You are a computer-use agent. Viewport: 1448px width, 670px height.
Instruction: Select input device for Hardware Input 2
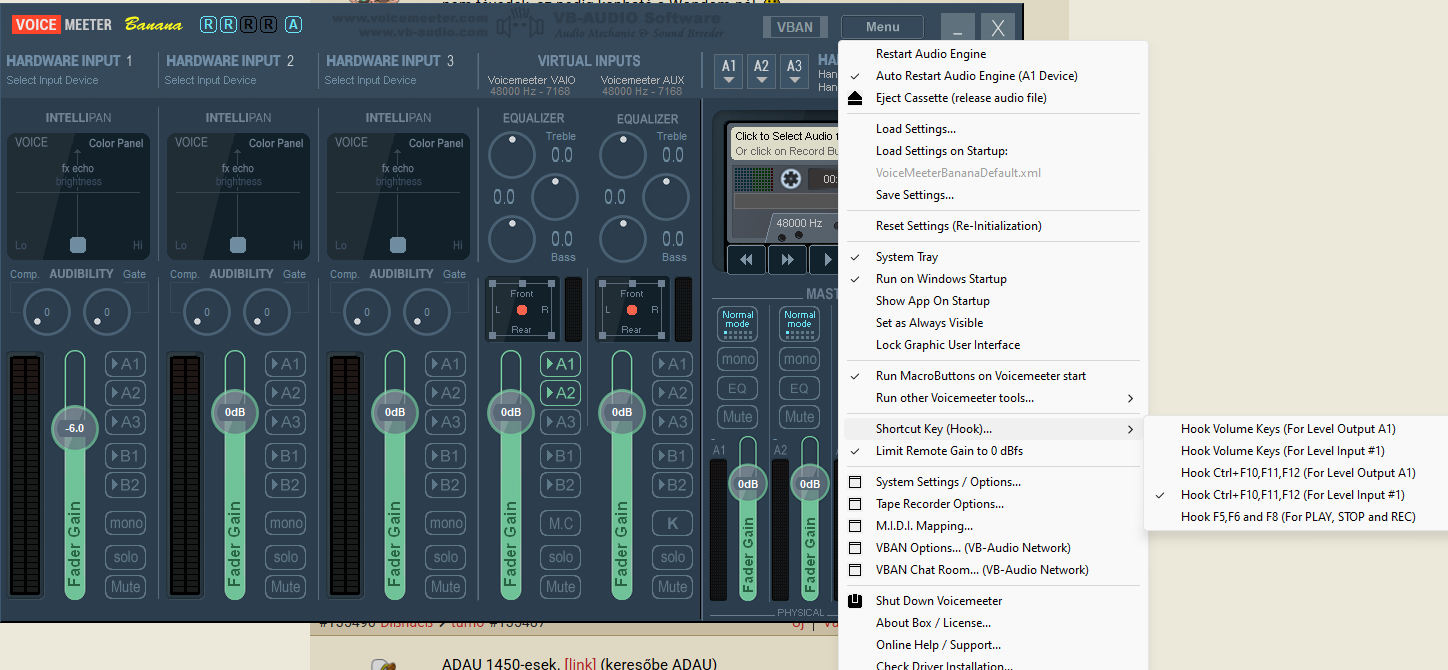coord(210,80)
